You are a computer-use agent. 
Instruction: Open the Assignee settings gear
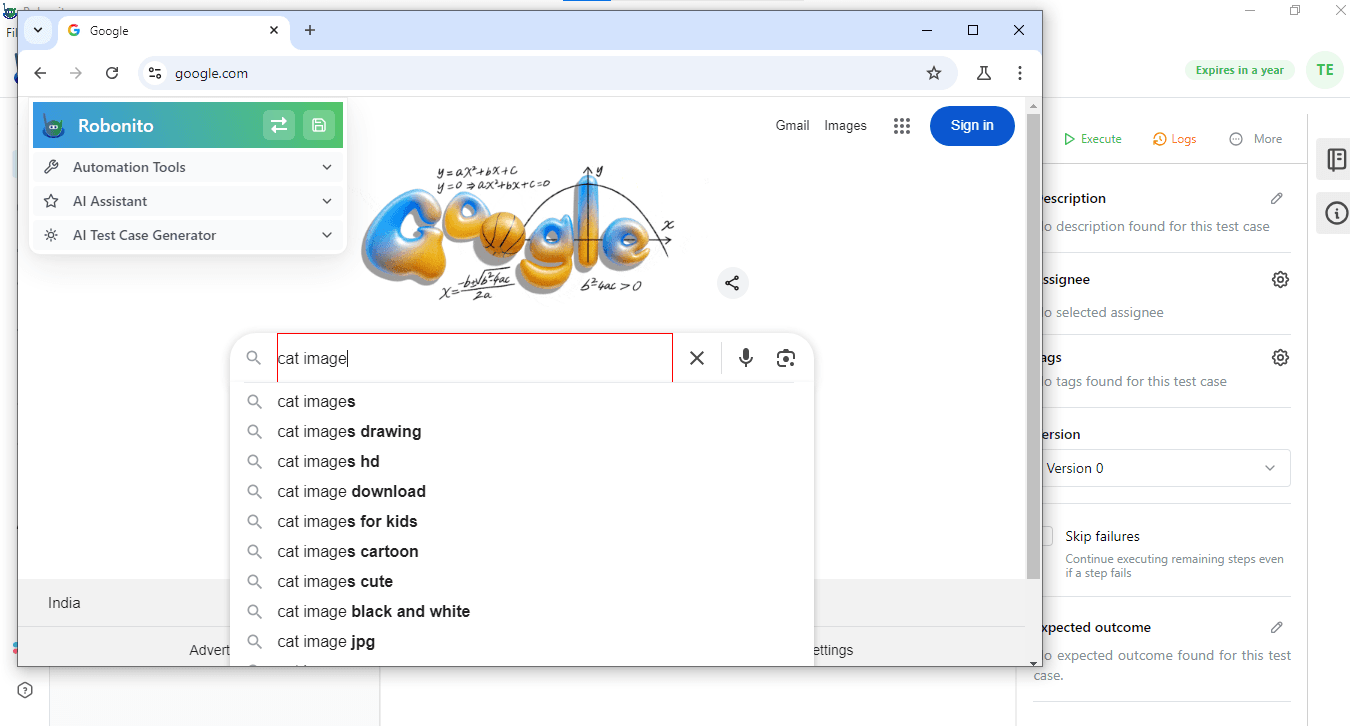pos(1280,280)
